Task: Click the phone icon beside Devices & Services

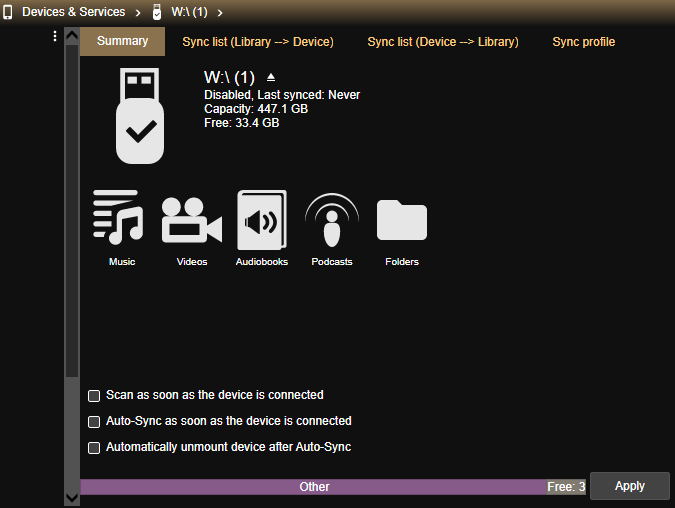Action: pyautogui.click(x=8, y=12)
